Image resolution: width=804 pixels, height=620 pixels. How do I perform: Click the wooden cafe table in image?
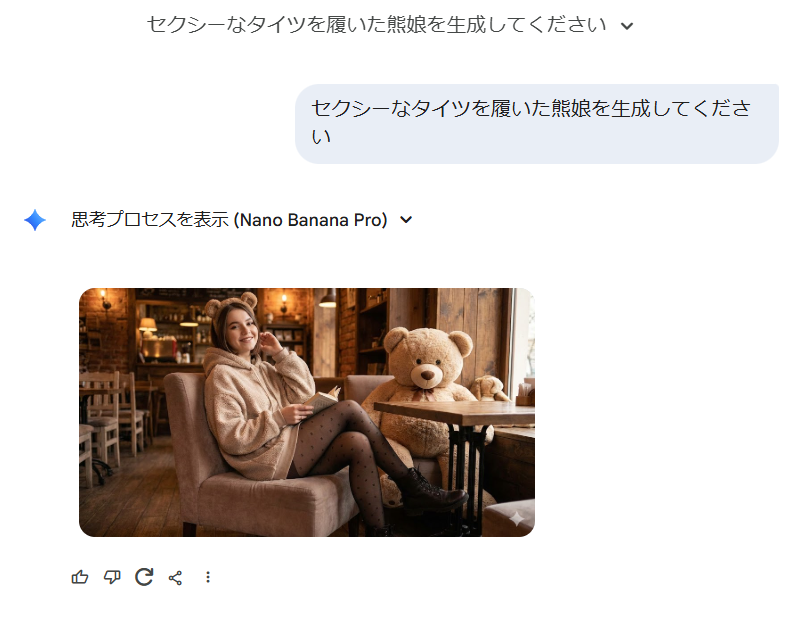click(x=455, y=413)
